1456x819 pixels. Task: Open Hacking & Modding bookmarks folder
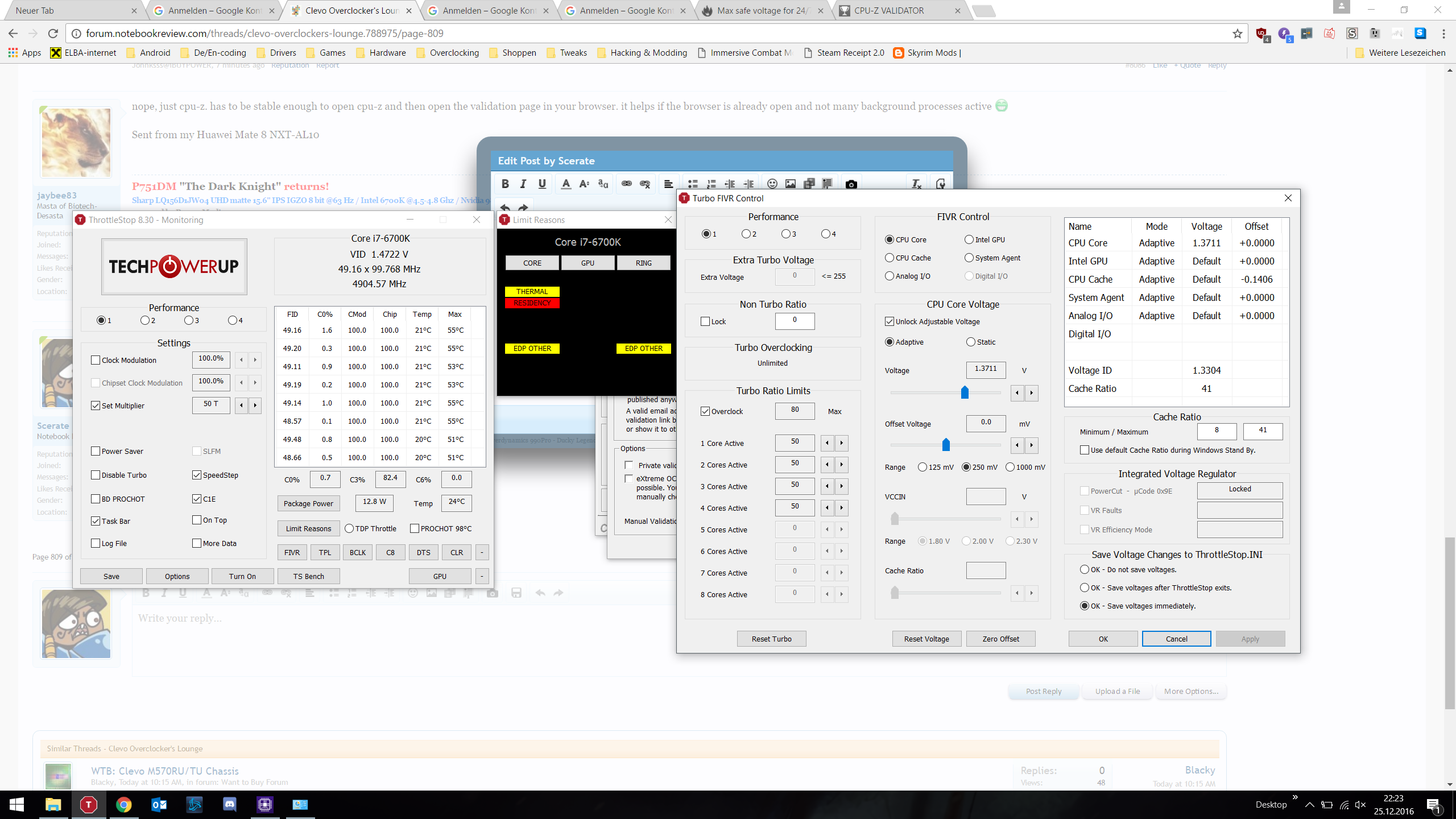[642, 52]
